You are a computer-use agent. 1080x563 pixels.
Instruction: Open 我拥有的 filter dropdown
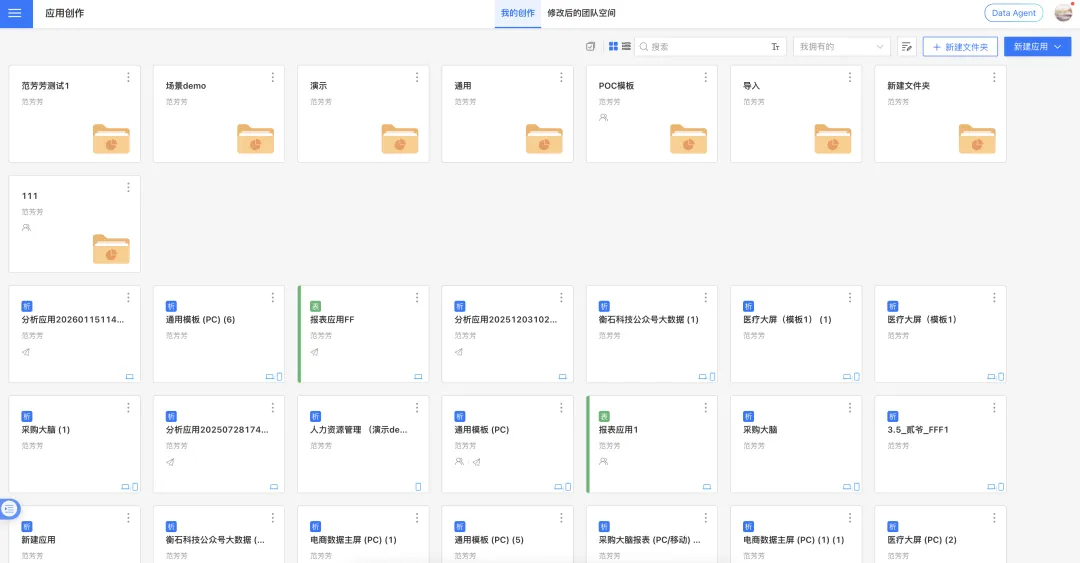pyautogui.click(x=841, y=46)
